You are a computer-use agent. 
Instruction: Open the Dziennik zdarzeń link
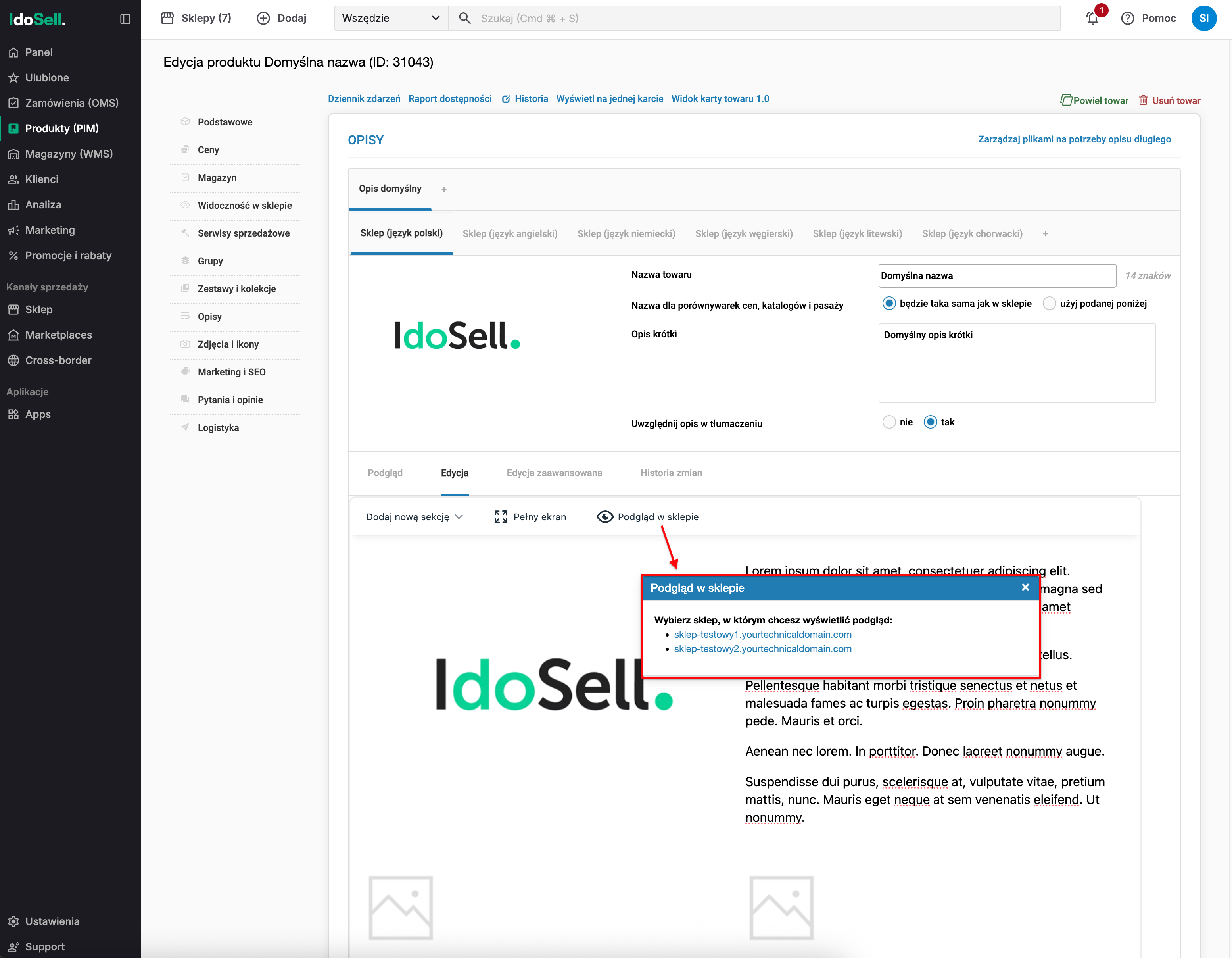(x=364, y=99)
